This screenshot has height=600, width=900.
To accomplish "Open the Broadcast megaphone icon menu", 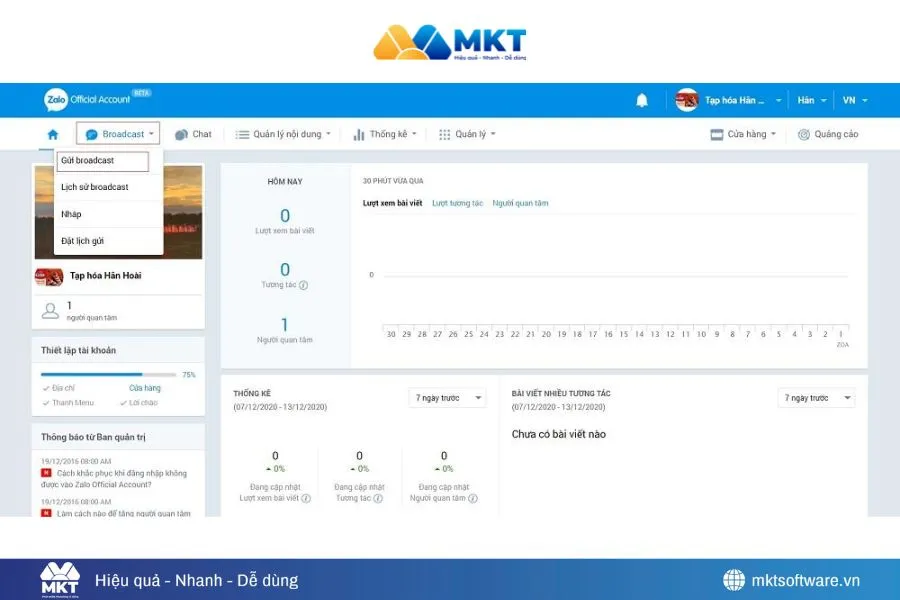I will click(x=91, y=133).
